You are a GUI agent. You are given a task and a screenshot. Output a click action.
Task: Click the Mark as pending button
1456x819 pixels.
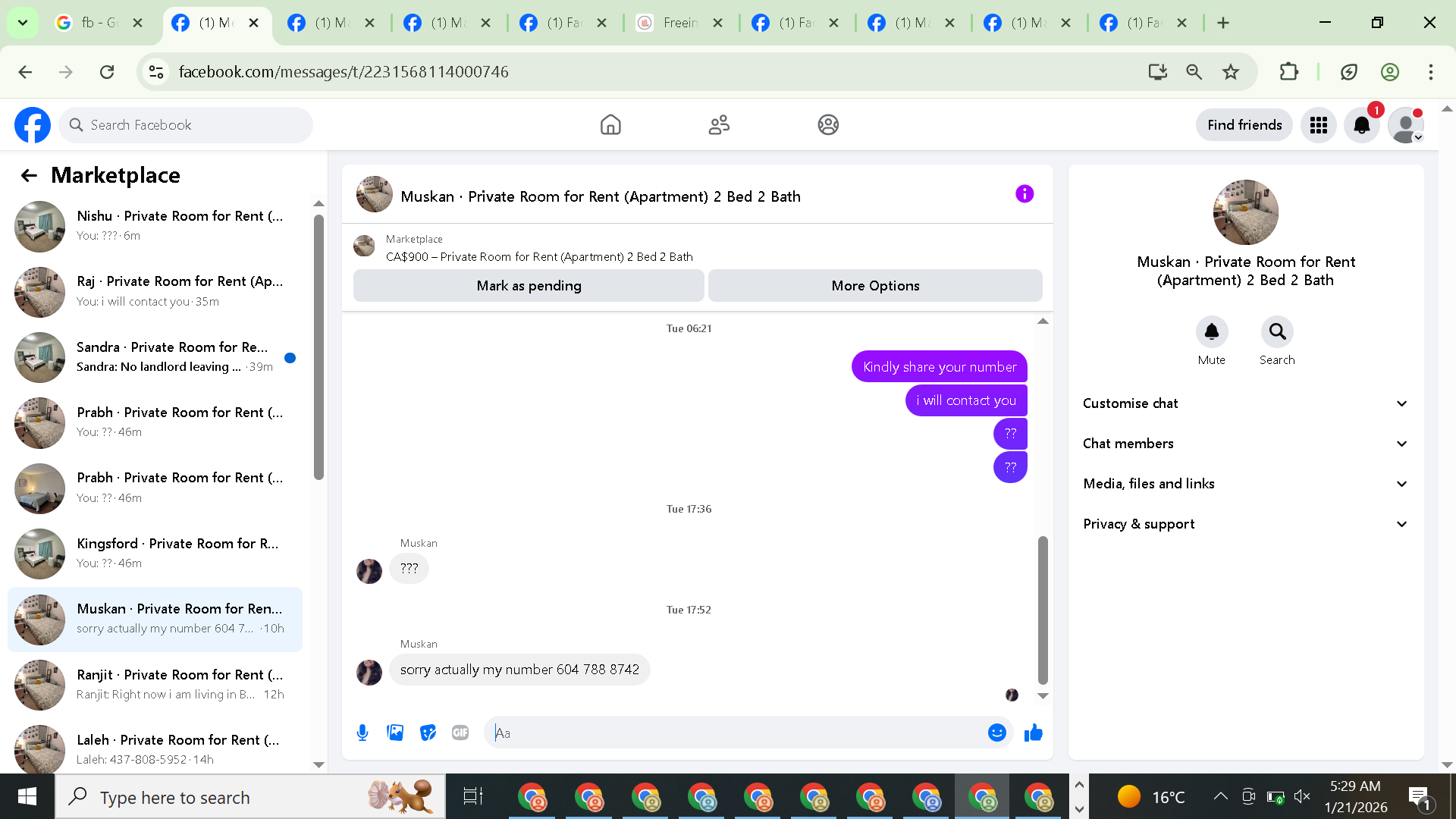529,286
